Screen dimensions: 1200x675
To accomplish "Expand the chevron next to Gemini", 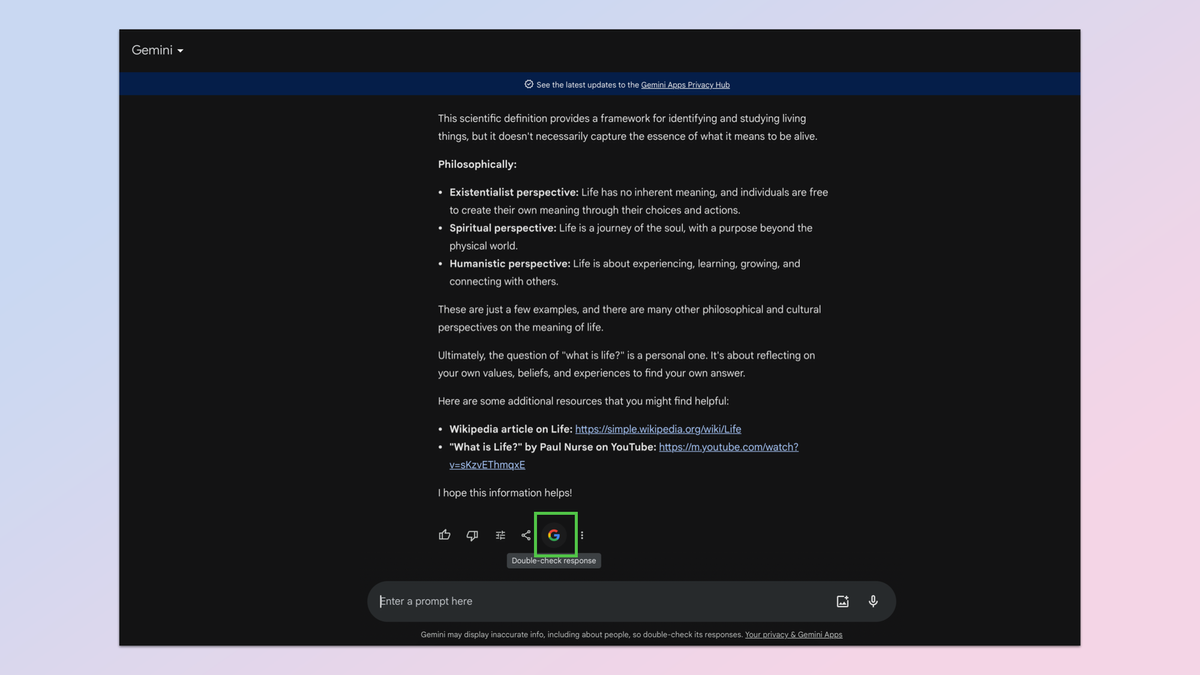I will (x=180, y=50).
